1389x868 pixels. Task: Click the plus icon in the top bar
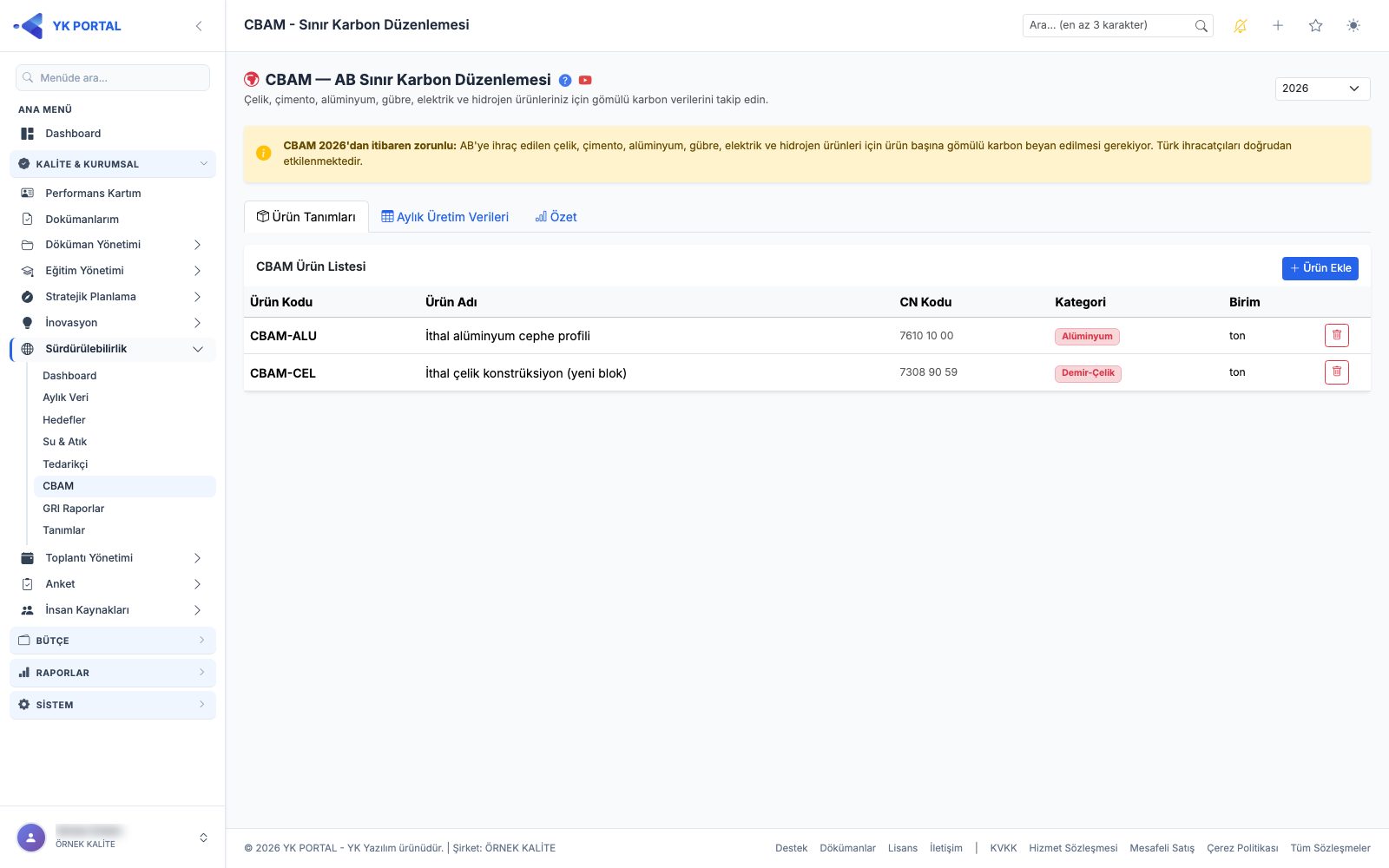pyautogui.click(x=1278, y=26)
